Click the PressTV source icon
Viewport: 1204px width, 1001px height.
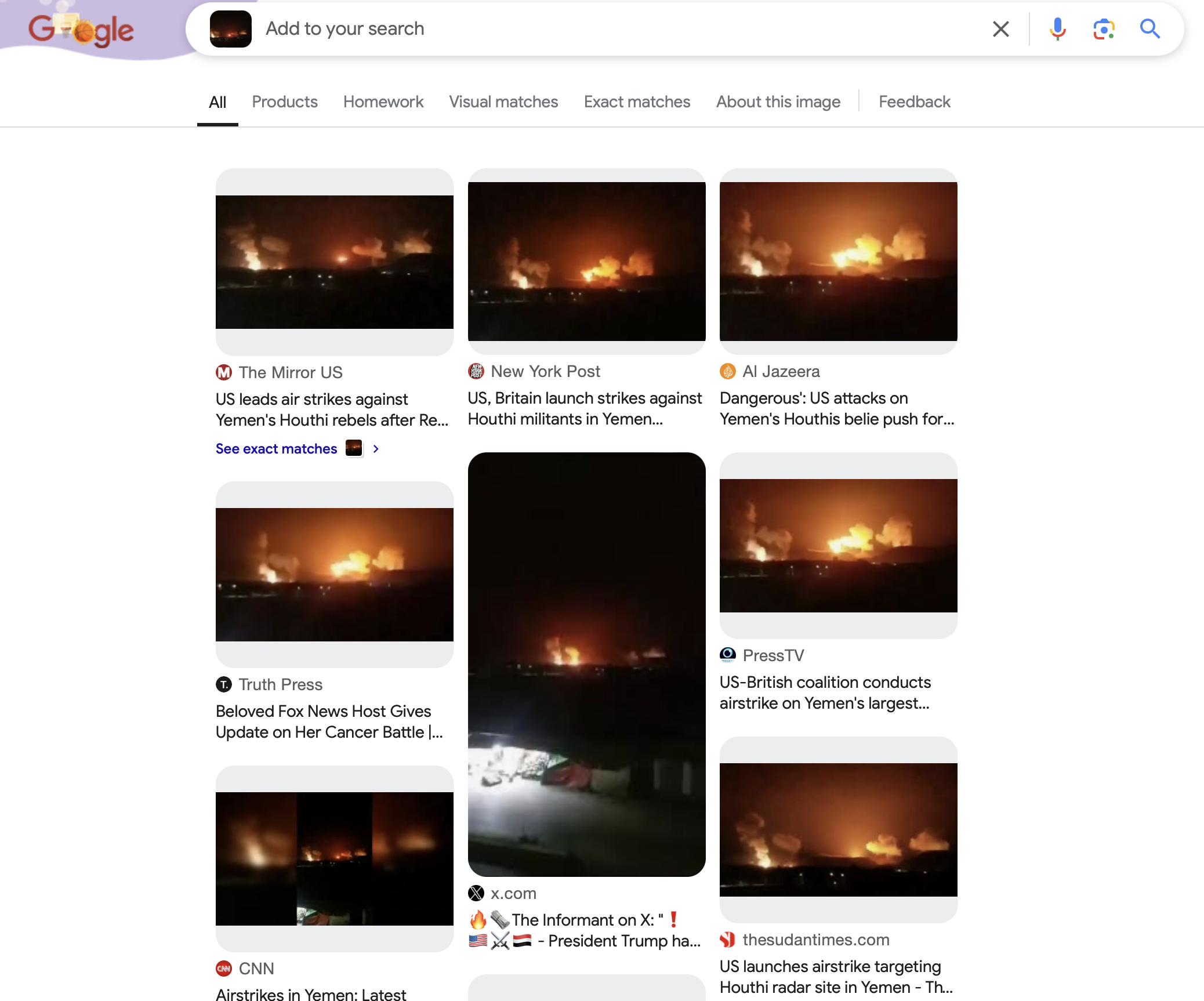click(728, 655)
